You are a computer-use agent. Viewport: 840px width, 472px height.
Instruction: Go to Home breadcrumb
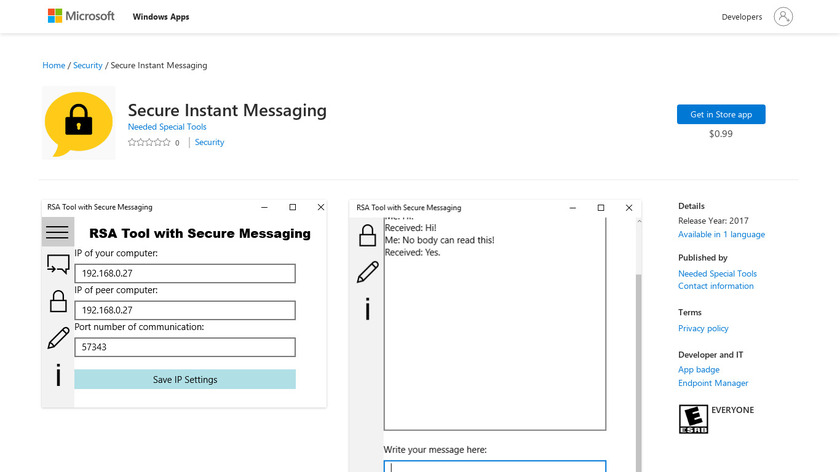(54, 65)
